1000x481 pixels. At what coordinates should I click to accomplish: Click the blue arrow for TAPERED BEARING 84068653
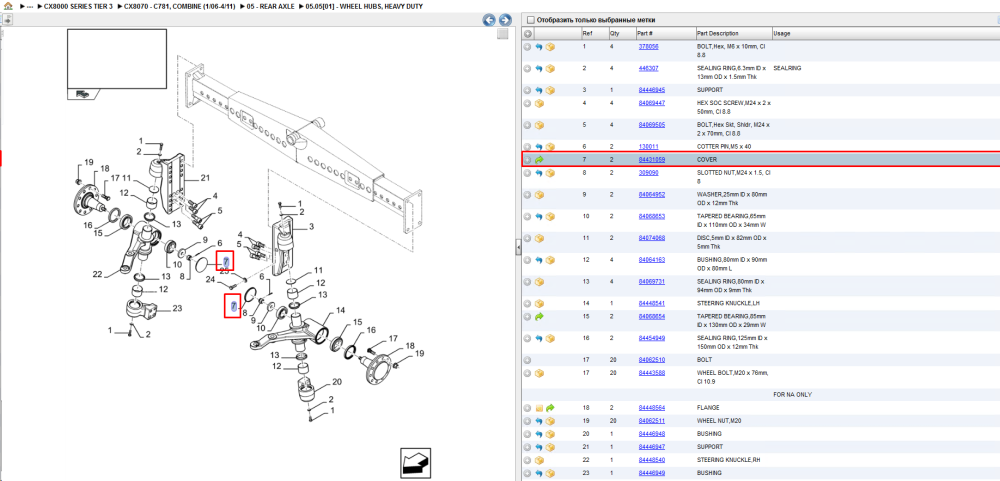(x=539, y=216)
